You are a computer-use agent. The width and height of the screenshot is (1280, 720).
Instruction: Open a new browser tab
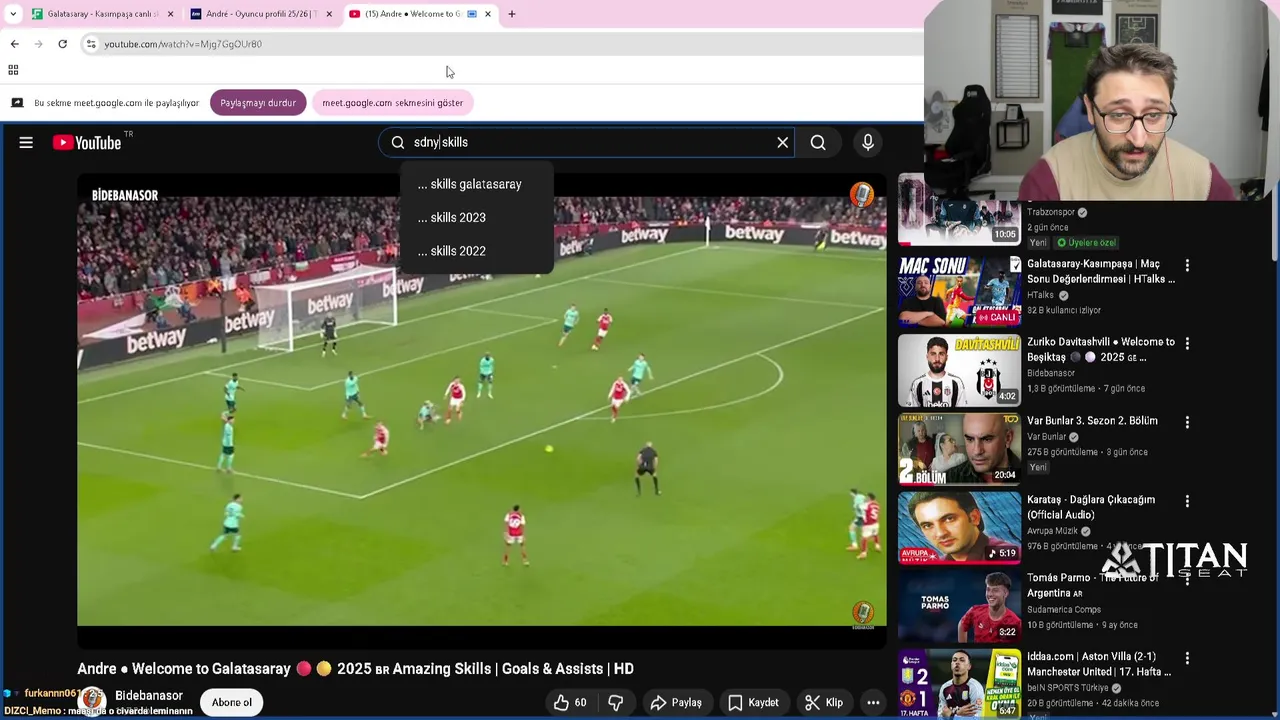point(512,14)
